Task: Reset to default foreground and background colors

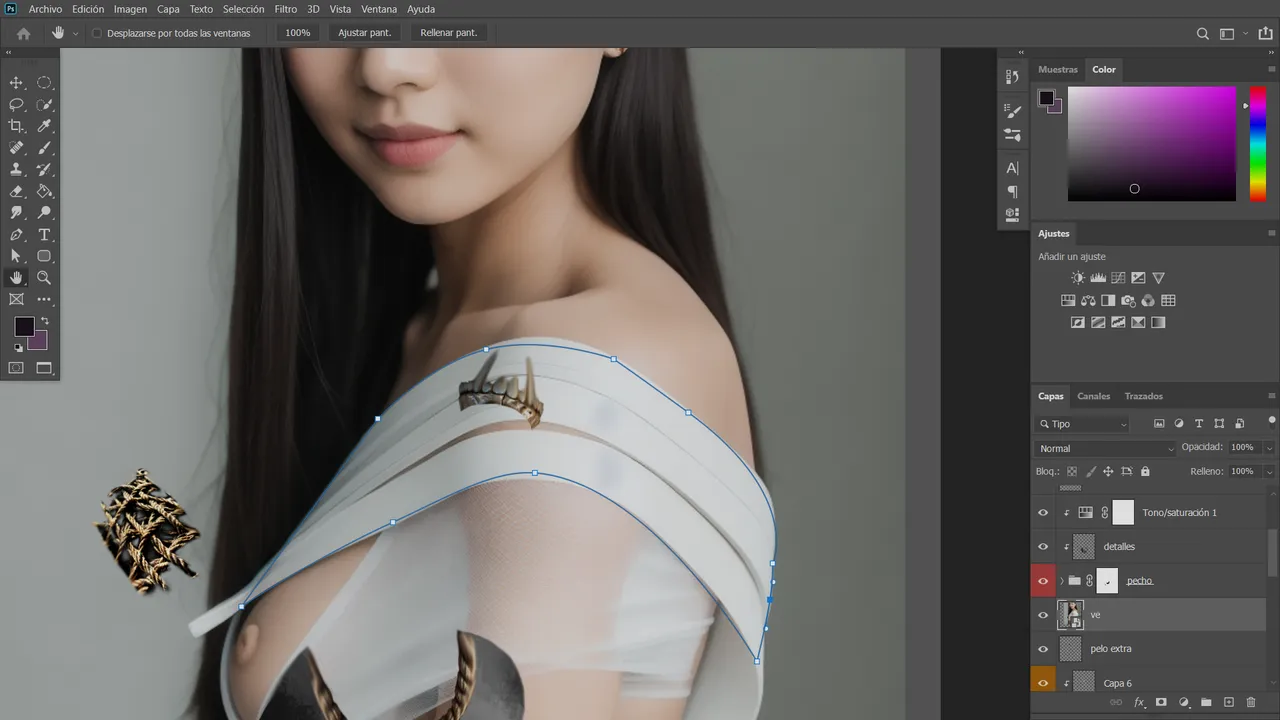Action: click(x=18, y=348)
